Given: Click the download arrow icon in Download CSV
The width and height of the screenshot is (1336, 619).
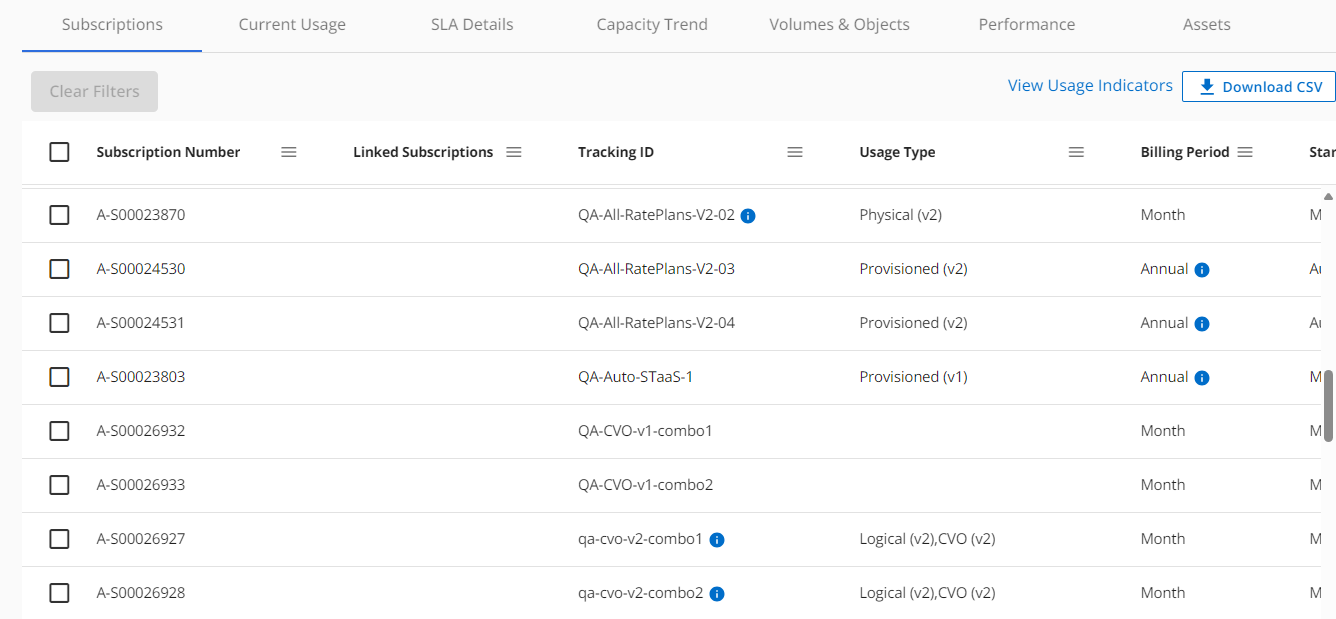Looking at the screenshot, I should pyautogui.click(x=1207, y=87).
